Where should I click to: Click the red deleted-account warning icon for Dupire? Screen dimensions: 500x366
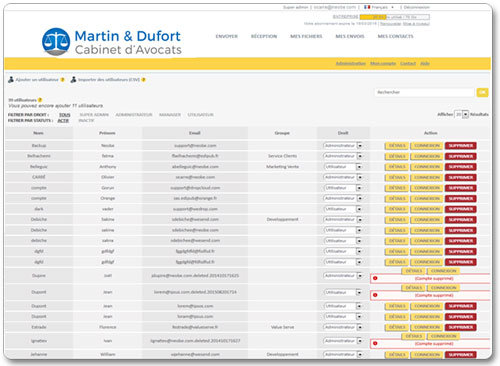point(375,278)
